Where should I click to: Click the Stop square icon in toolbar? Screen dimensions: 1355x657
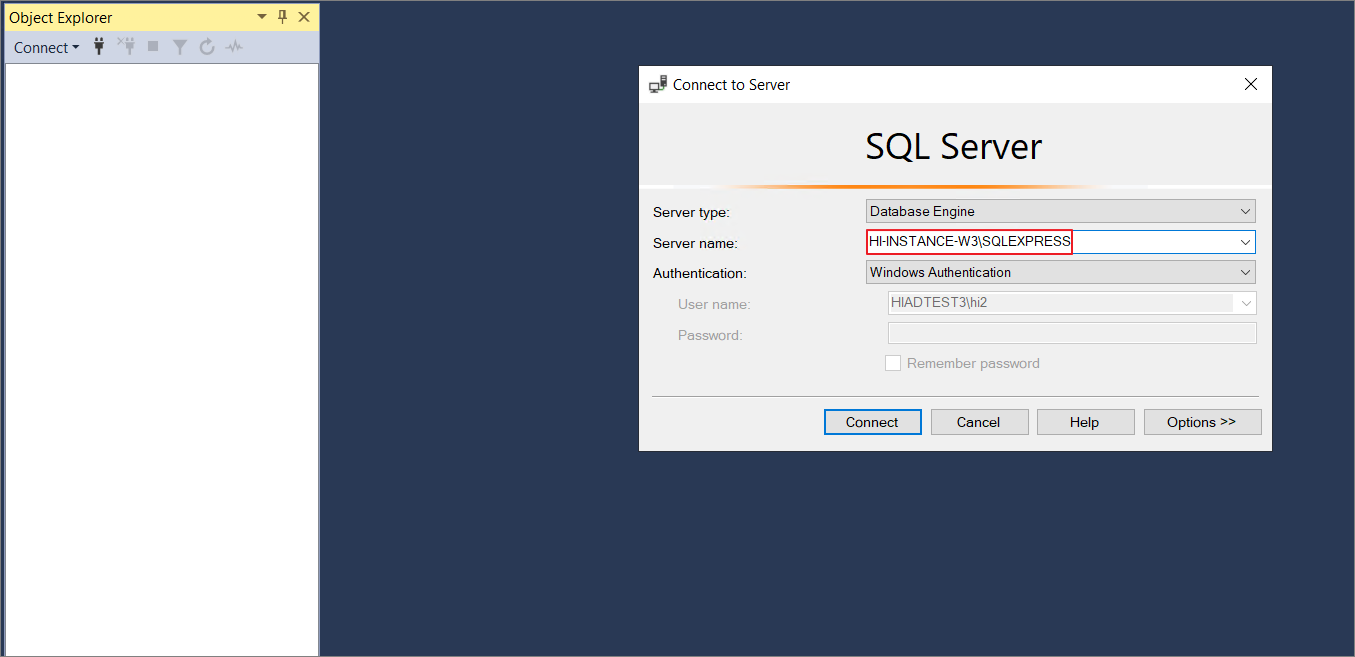click(x=153, y=46)
